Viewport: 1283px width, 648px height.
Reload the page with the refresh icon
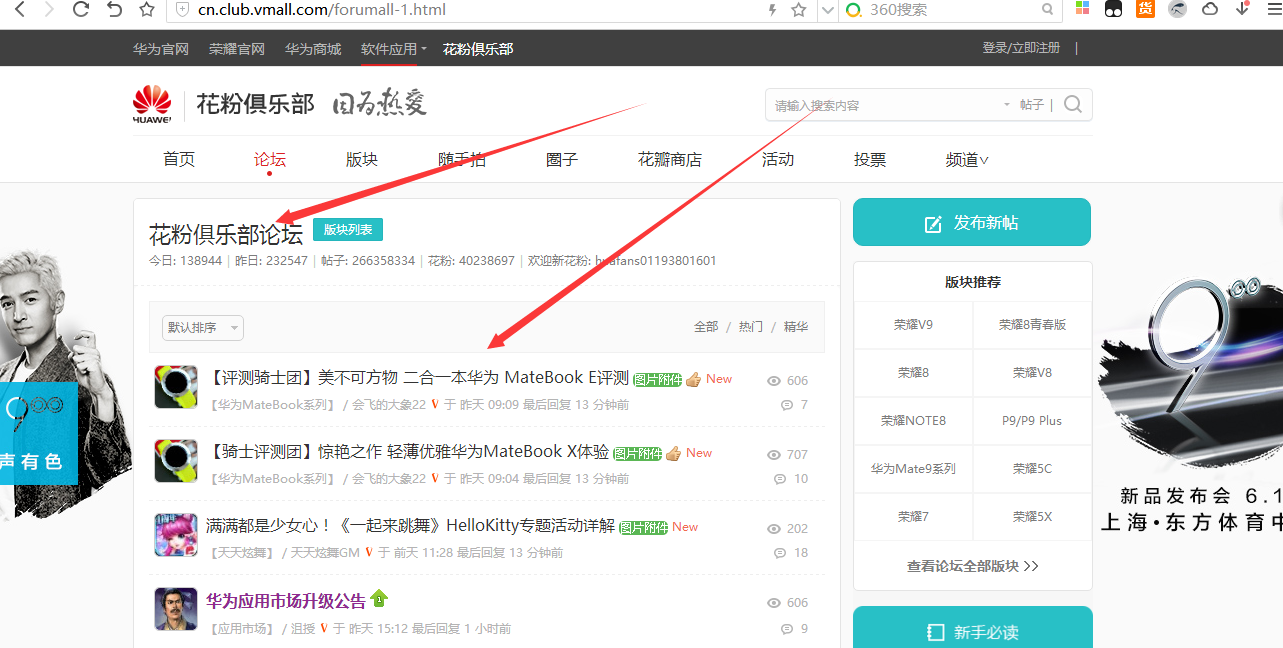(x=82, y=10)
